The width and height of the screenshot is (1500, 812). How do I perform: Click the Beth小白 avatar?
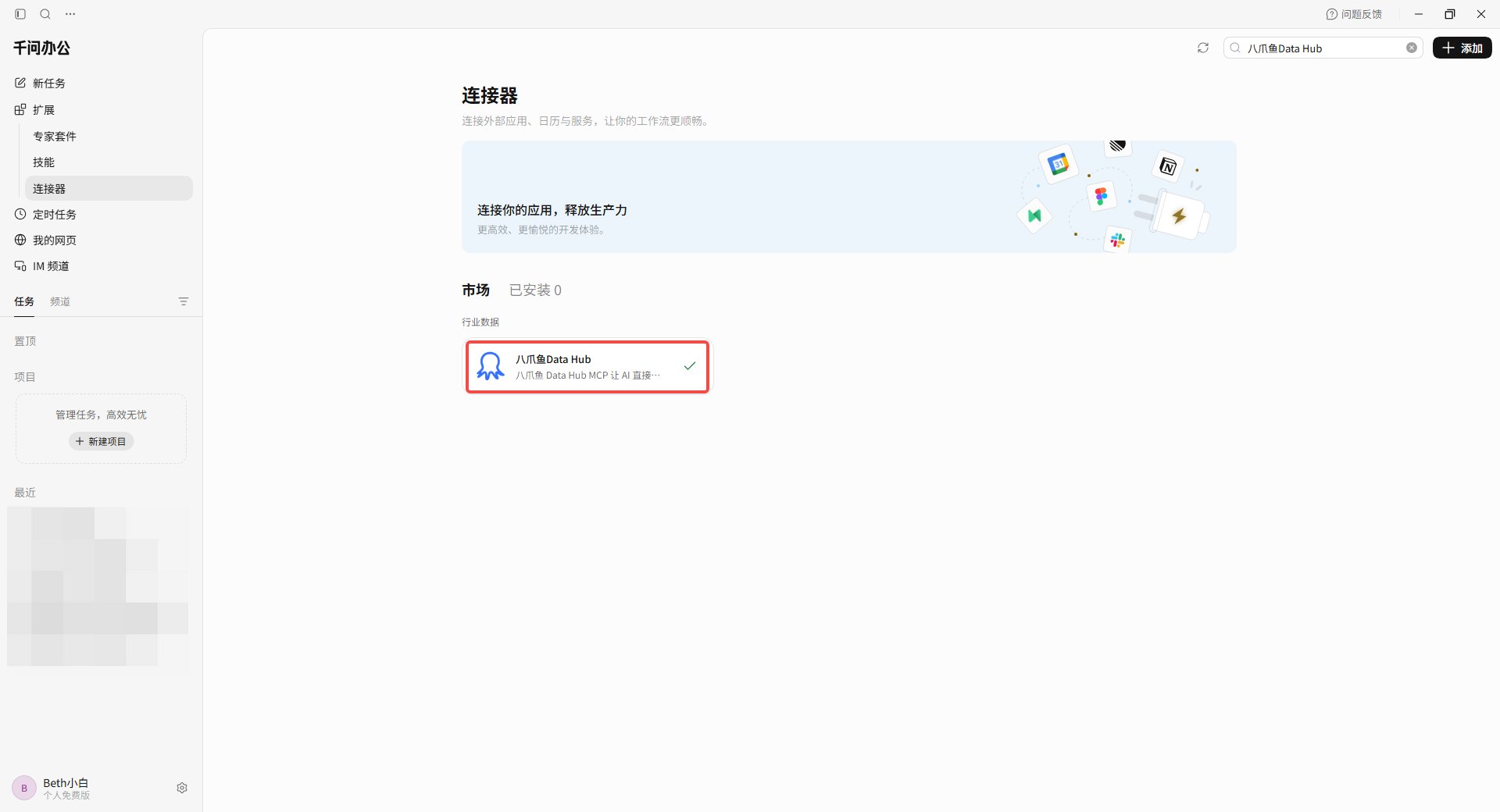pos(24,788)
